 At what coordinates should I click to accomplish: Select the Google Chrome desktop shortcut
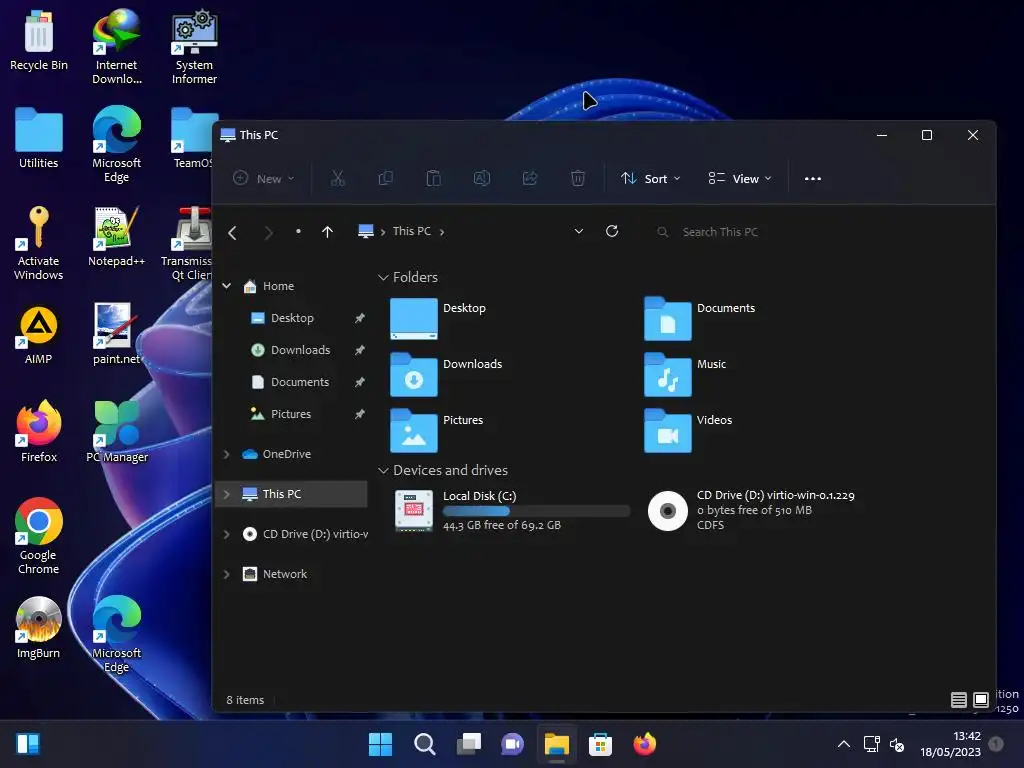tap(39, 537)
